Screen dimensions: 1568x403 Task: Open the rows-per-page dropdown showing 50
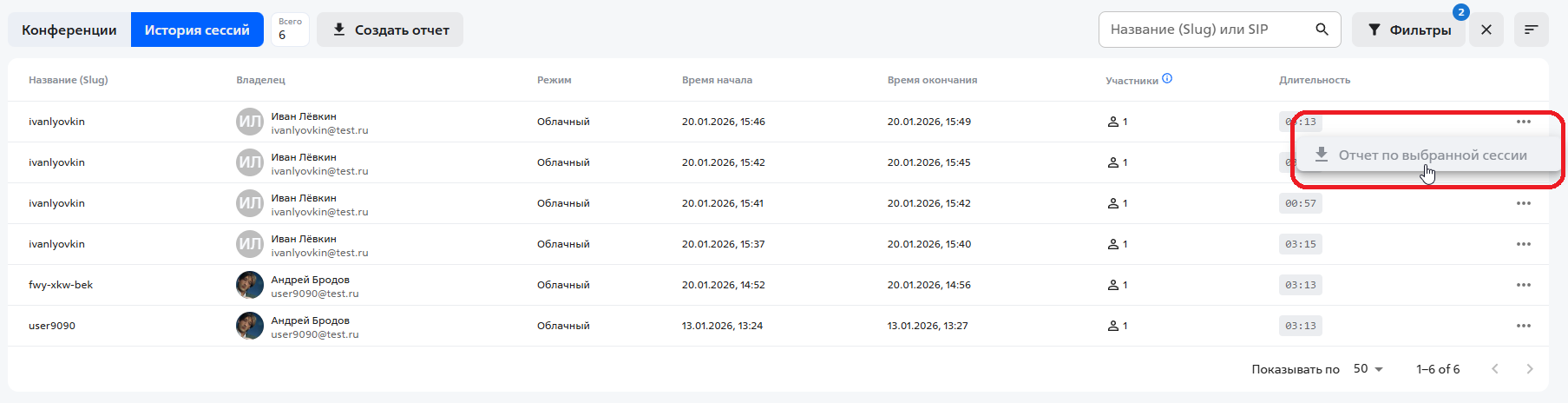coord(1368,369)
